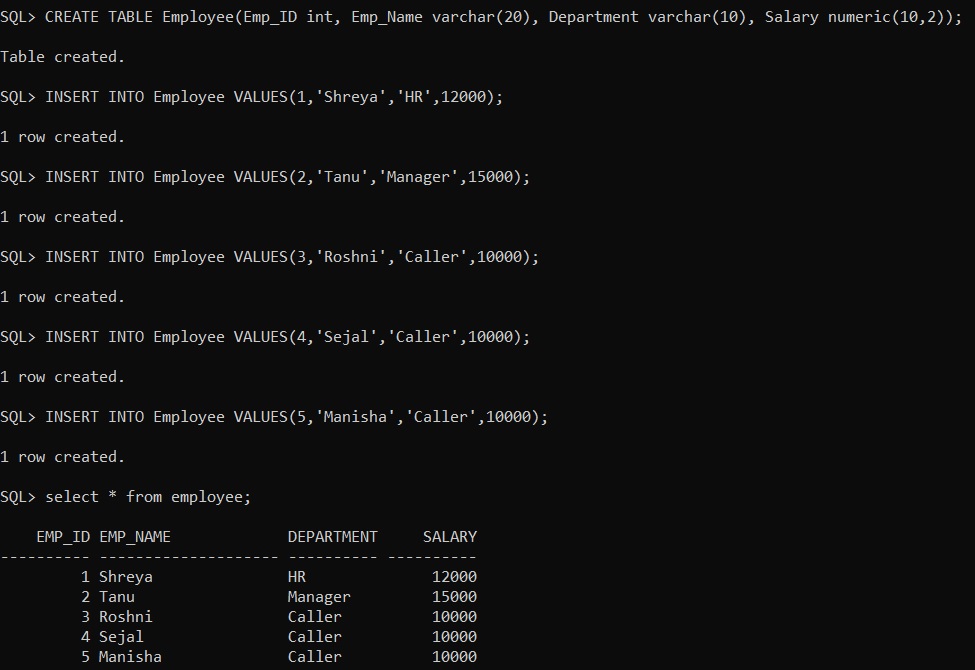Click the DEPARTMENT column header
The width and height of the screenshot is (975, 670).
tap(333, 537)
